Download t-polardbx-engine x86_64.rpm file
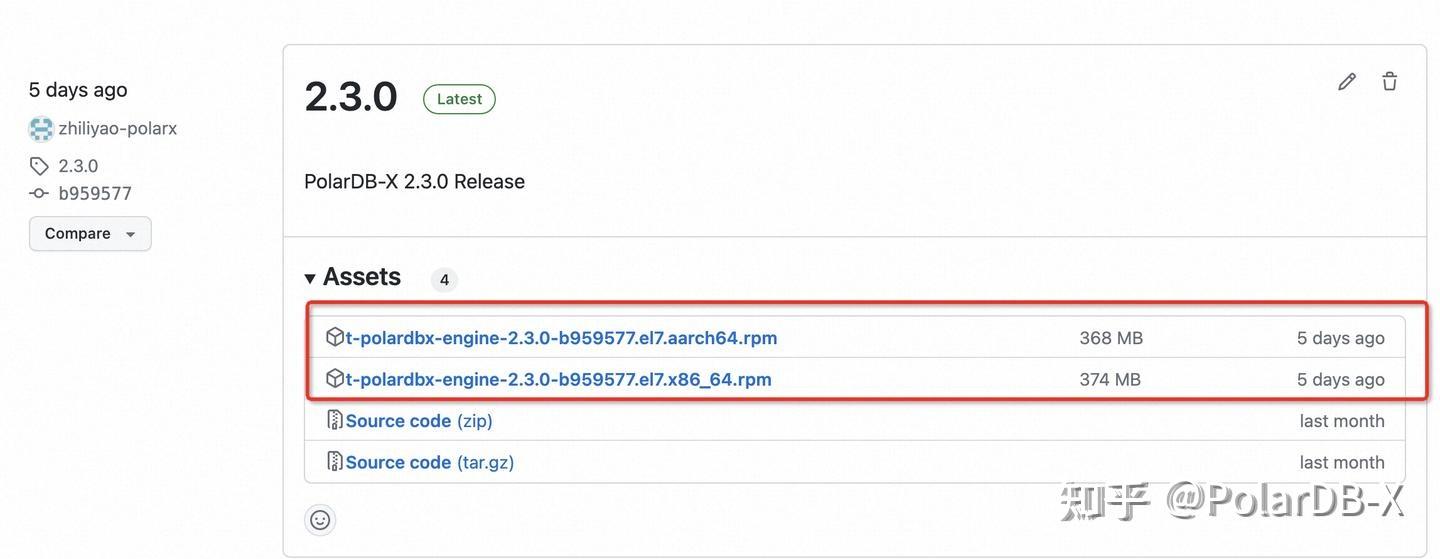 pos(558,379)
